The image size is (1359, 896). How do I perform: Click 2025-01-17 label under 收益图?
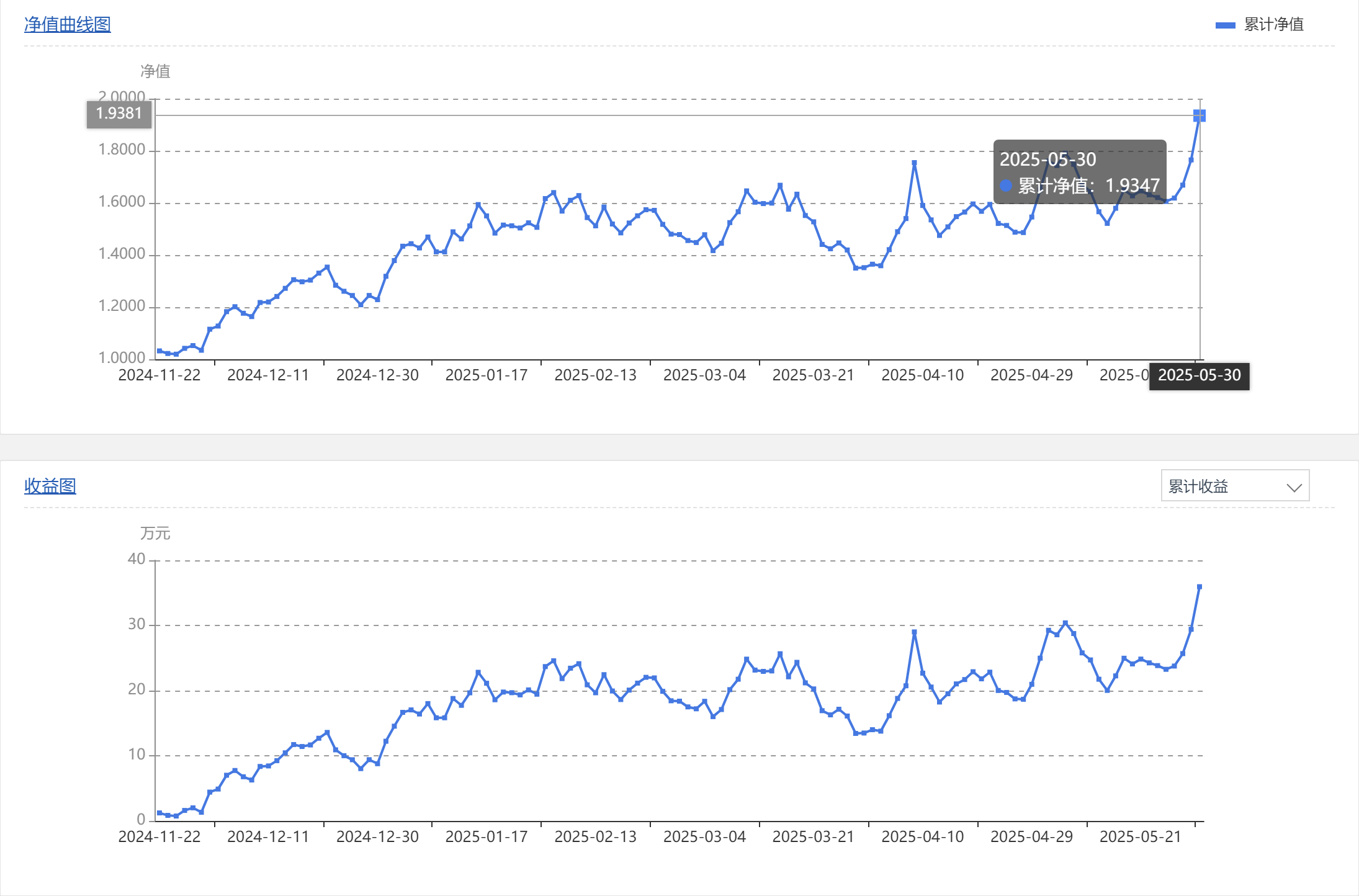tap(487, 837)
